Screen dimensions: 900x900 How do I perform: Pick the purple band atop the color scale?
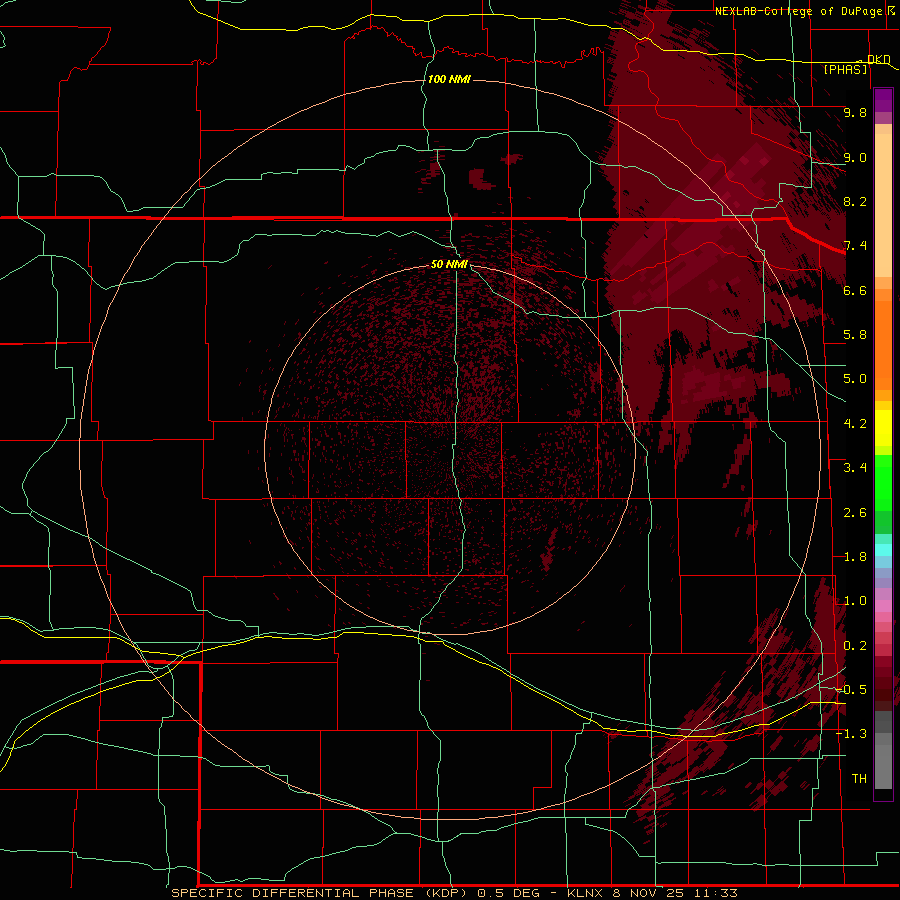click(883, 100)
